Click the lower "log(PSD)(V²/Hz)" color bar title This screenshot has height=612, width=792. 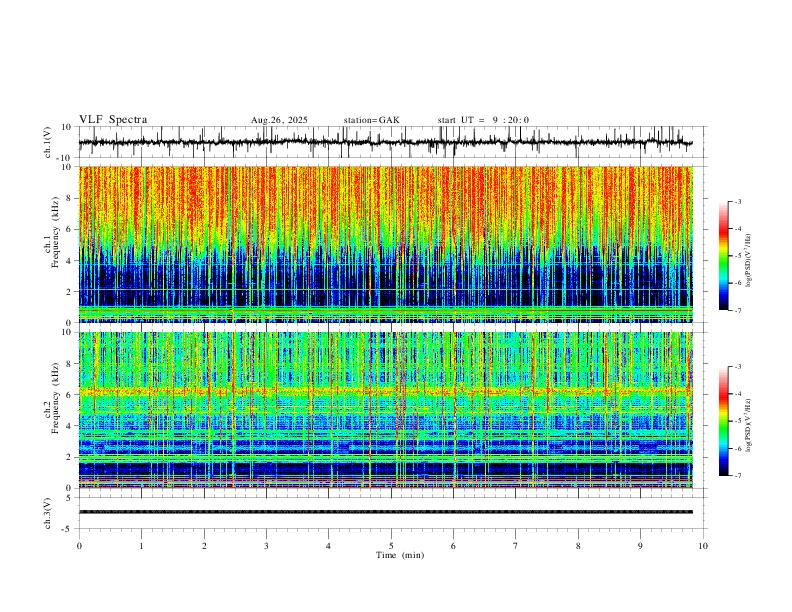pos(749,425)
